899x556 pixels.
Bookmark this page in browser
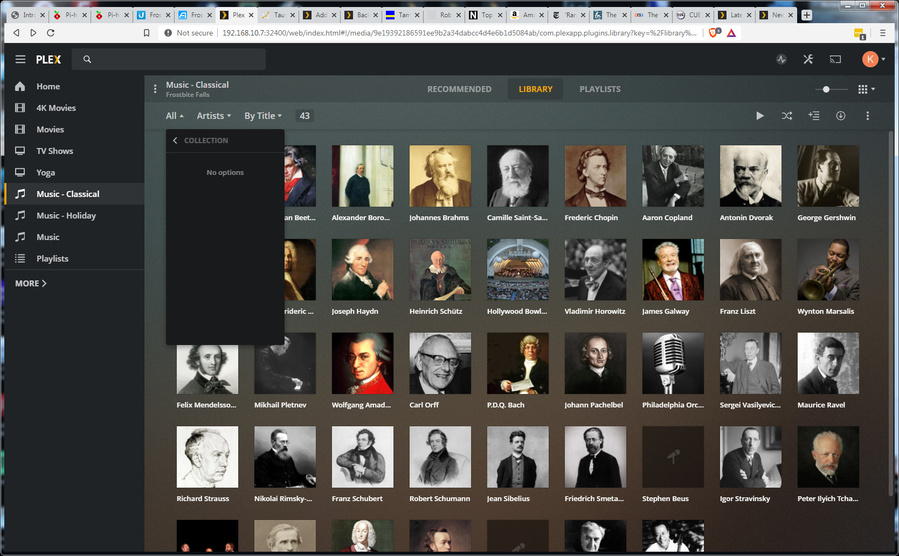coord(146,33)
